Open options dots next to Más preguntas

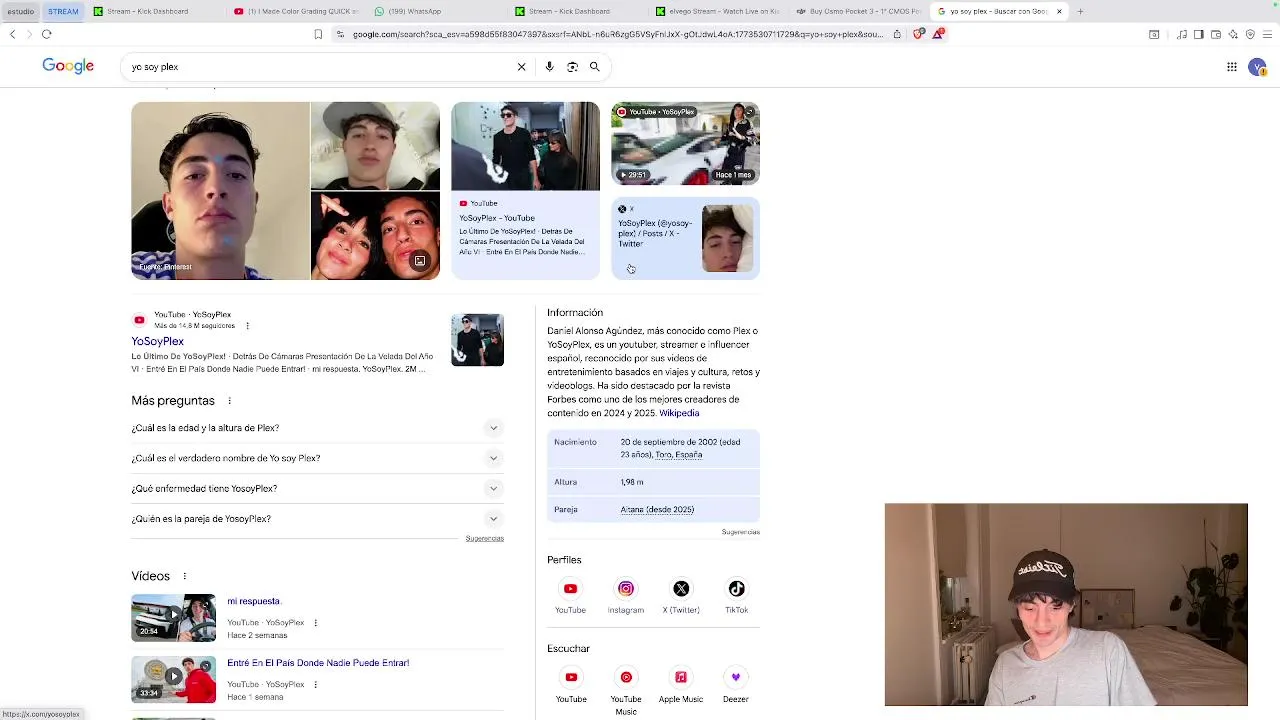(x=229, y=401)
